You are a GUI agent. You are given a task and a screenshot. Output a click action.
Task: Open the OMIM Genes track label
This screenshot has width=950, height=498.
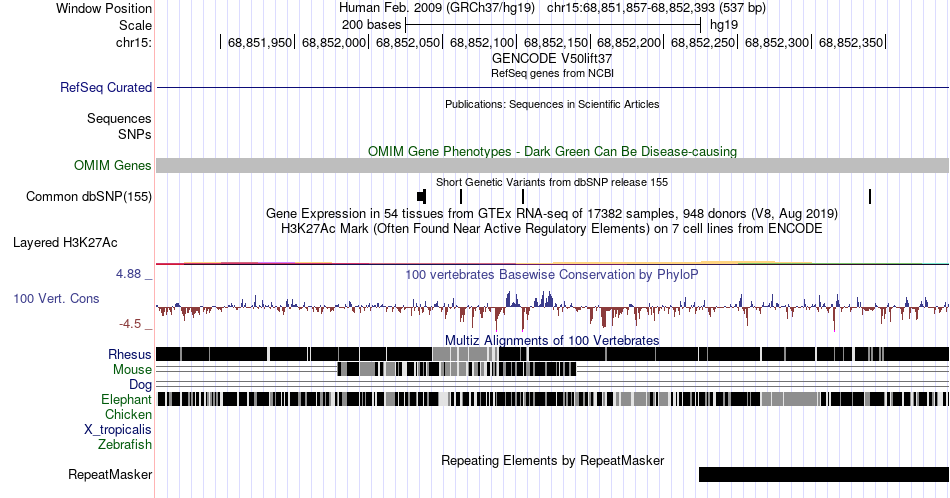tap(112, 165)
